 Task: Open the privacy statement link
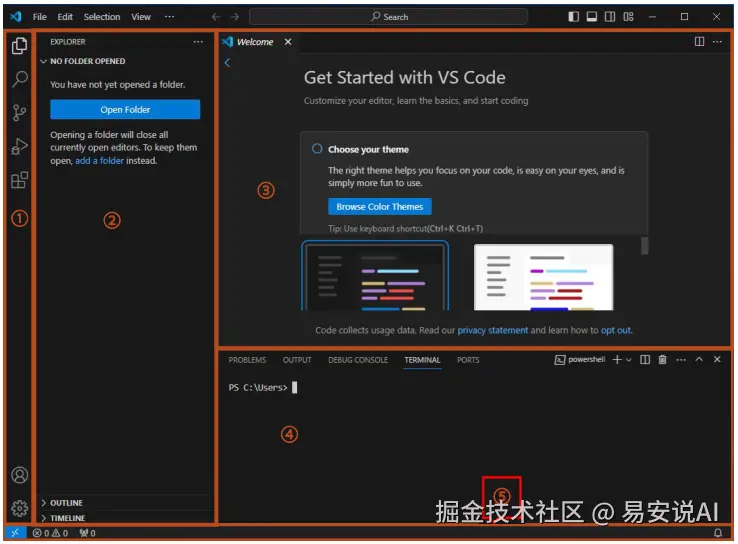point(492,330)
